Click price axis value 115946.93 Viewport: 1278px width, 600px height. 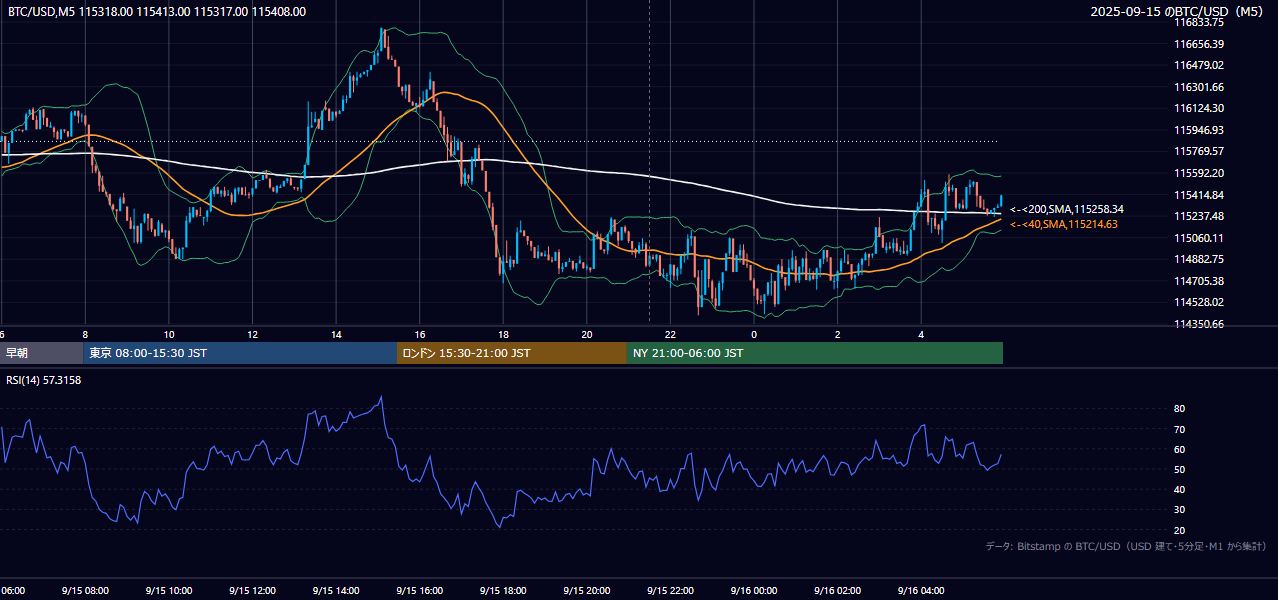pos(1199,130)
